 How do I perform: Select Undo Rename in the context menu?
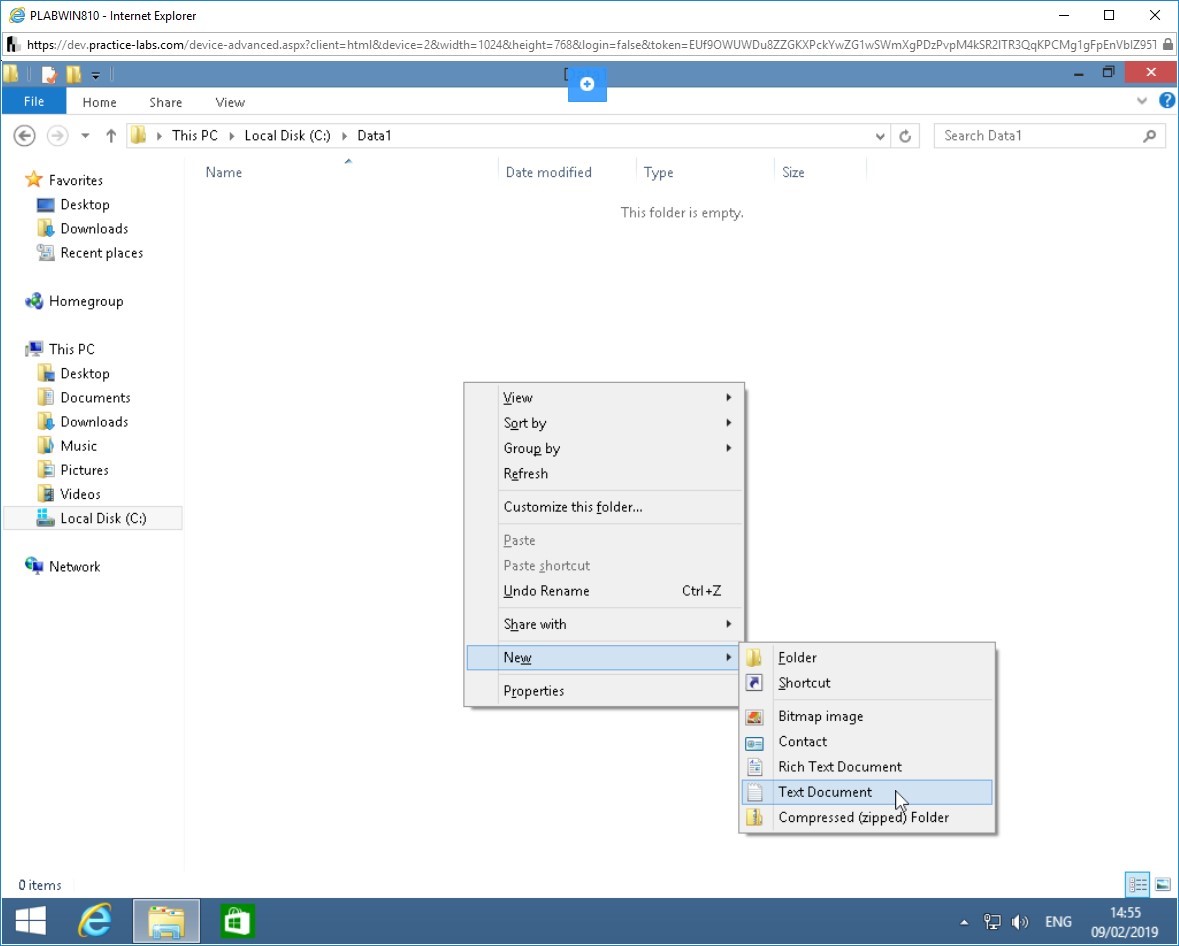click(603, 591)
